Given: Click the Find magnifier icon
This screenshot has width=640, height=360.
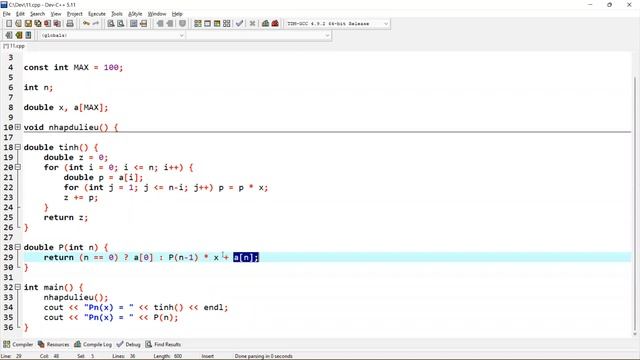Looking at the screenshot, I should (111, 24).
